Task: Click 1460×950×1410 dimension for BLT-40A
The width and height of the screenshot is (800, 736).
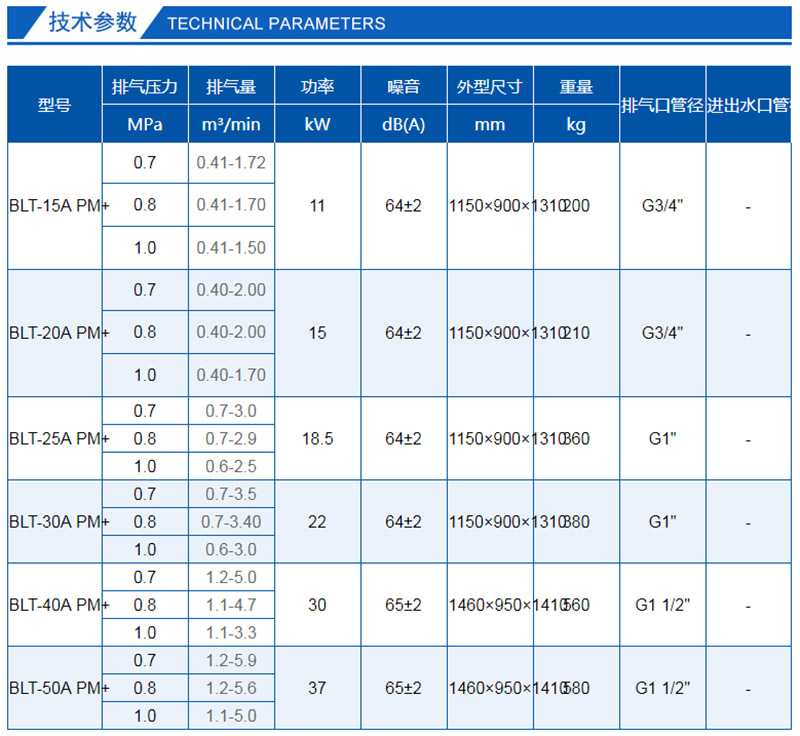Action: coord(509,604)
